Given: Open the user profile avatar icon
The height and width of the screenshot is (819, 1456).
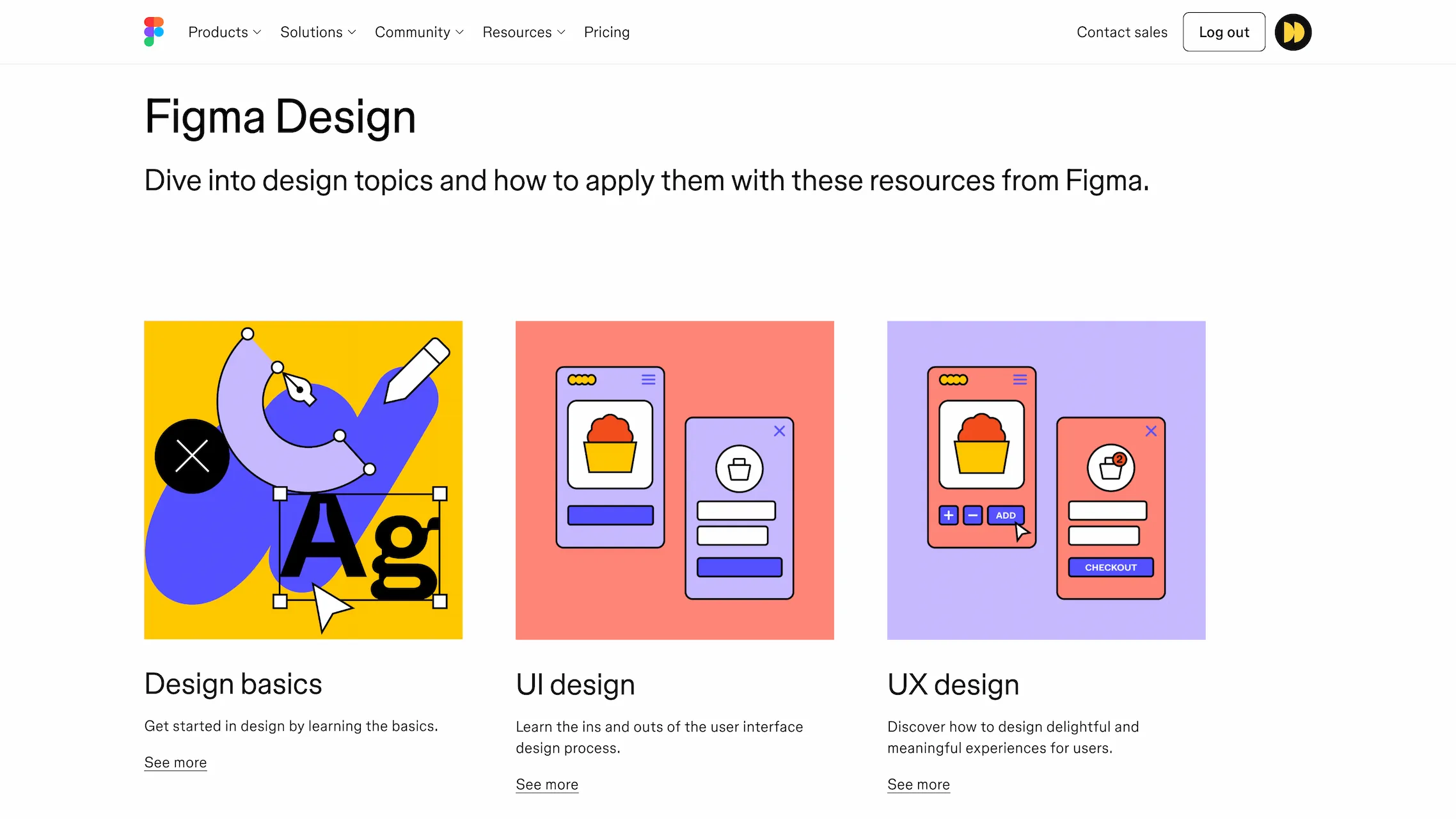Looking at the screenshot, I should (x=1293, y=32).
